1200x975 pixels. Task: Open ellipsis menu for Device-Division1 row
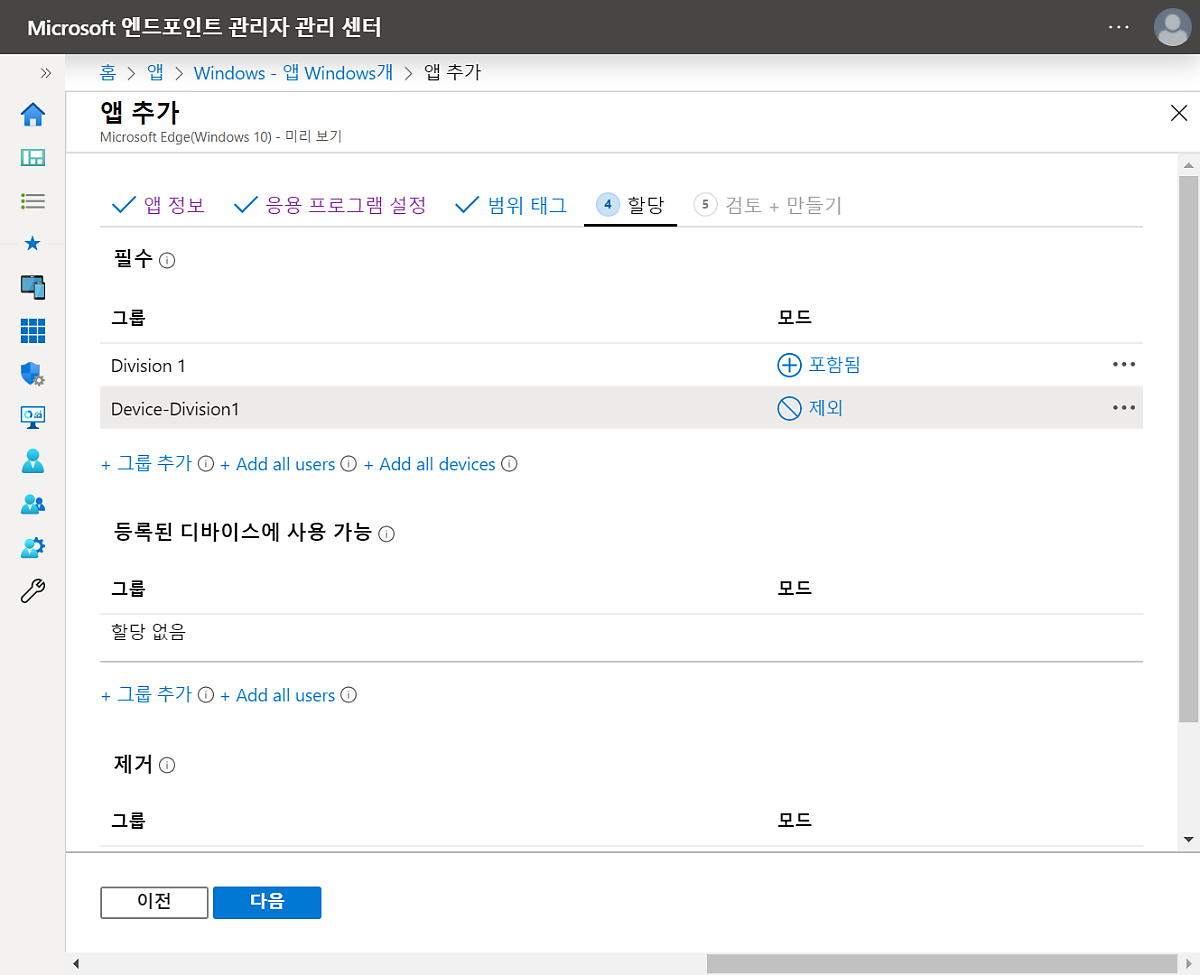point(1124,408)
